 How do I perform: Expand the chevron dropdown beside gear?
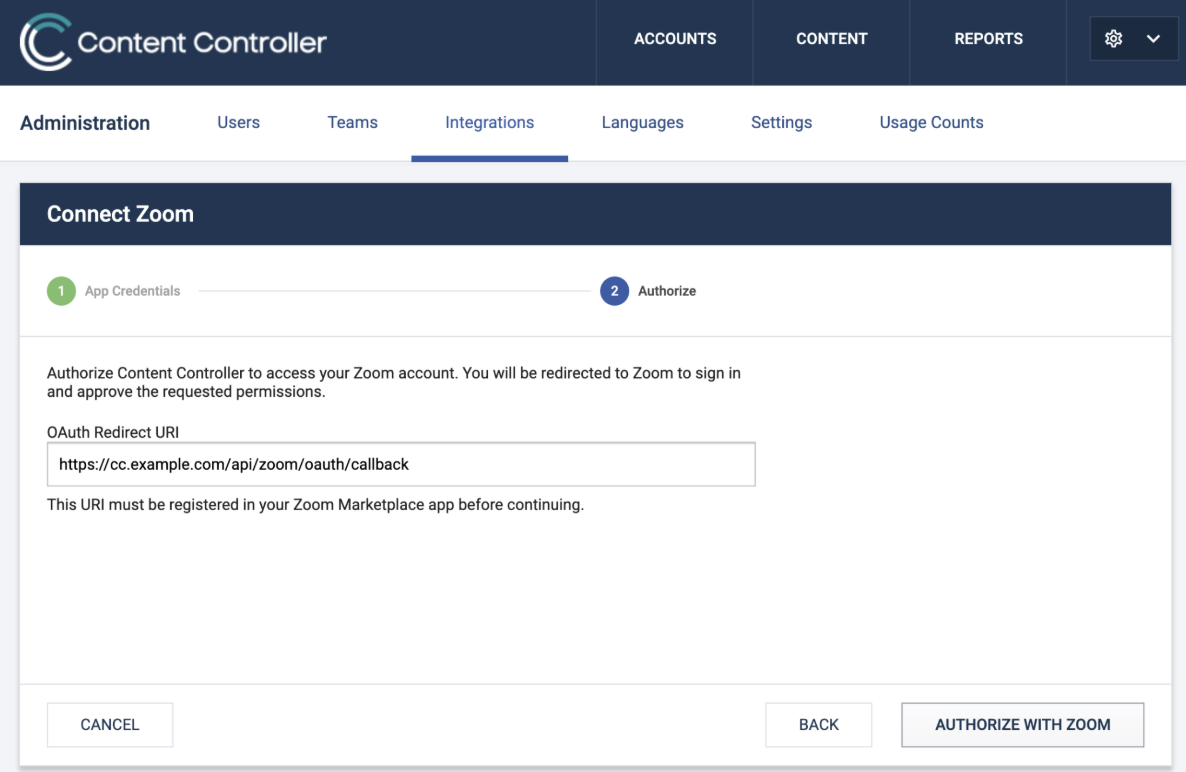pyautogui.click(x=1153, y=39)
